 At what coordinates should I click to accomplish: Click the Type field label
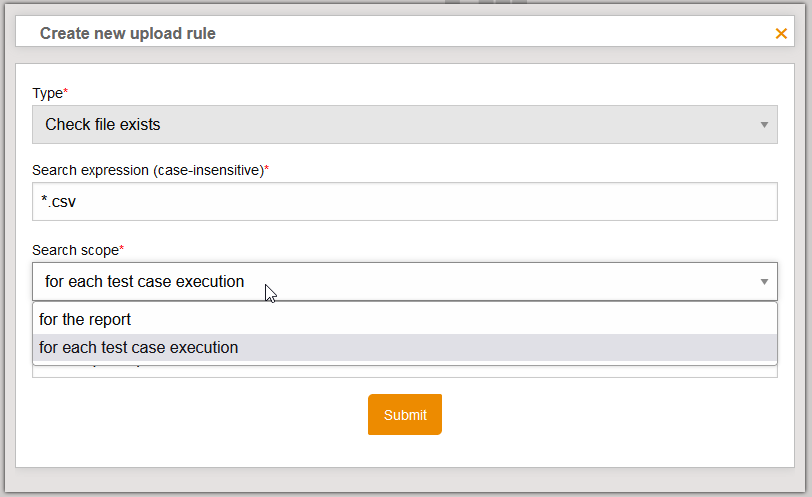[47, 93]
